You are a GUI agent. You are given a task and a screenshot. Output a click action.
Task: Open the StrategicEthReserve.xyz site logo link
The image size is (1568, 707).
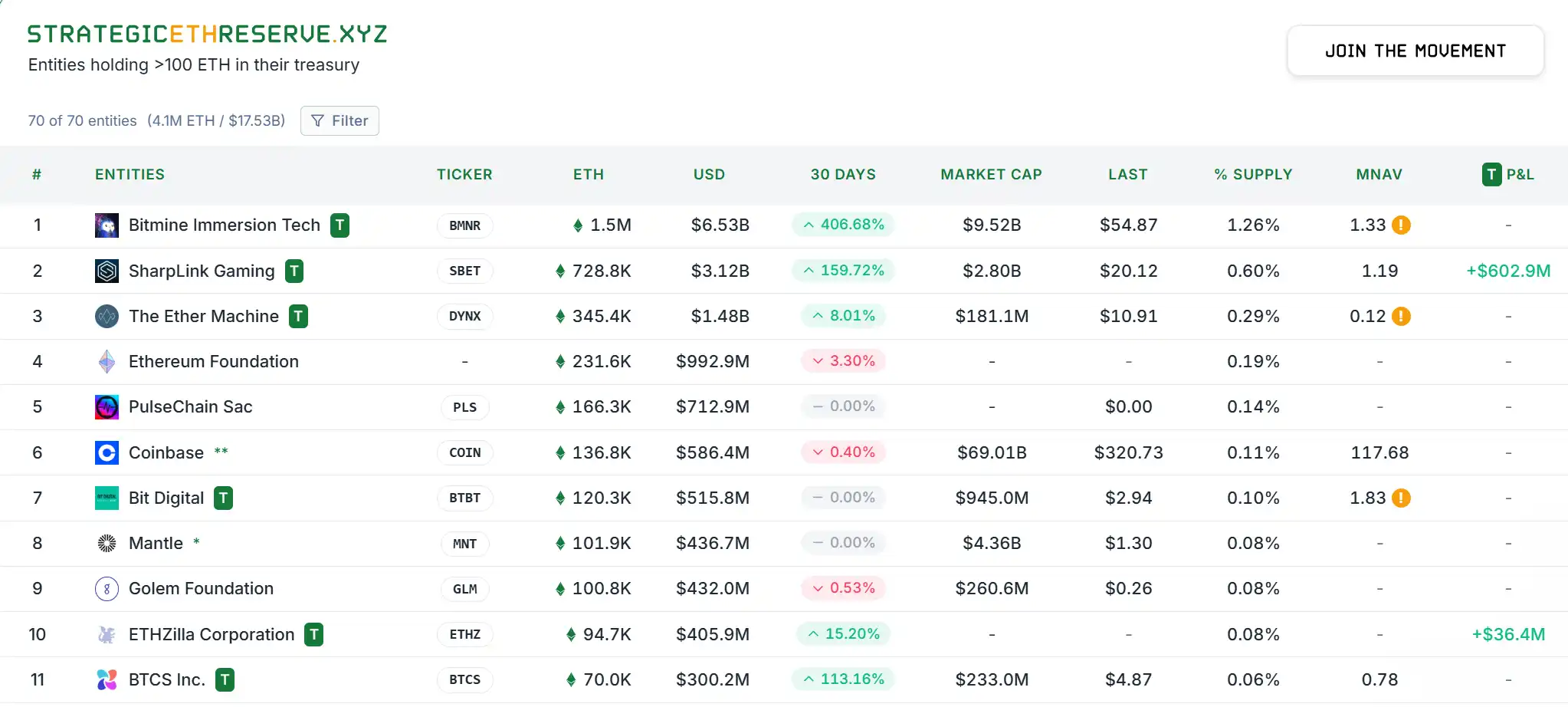click(x=207, y=35)
